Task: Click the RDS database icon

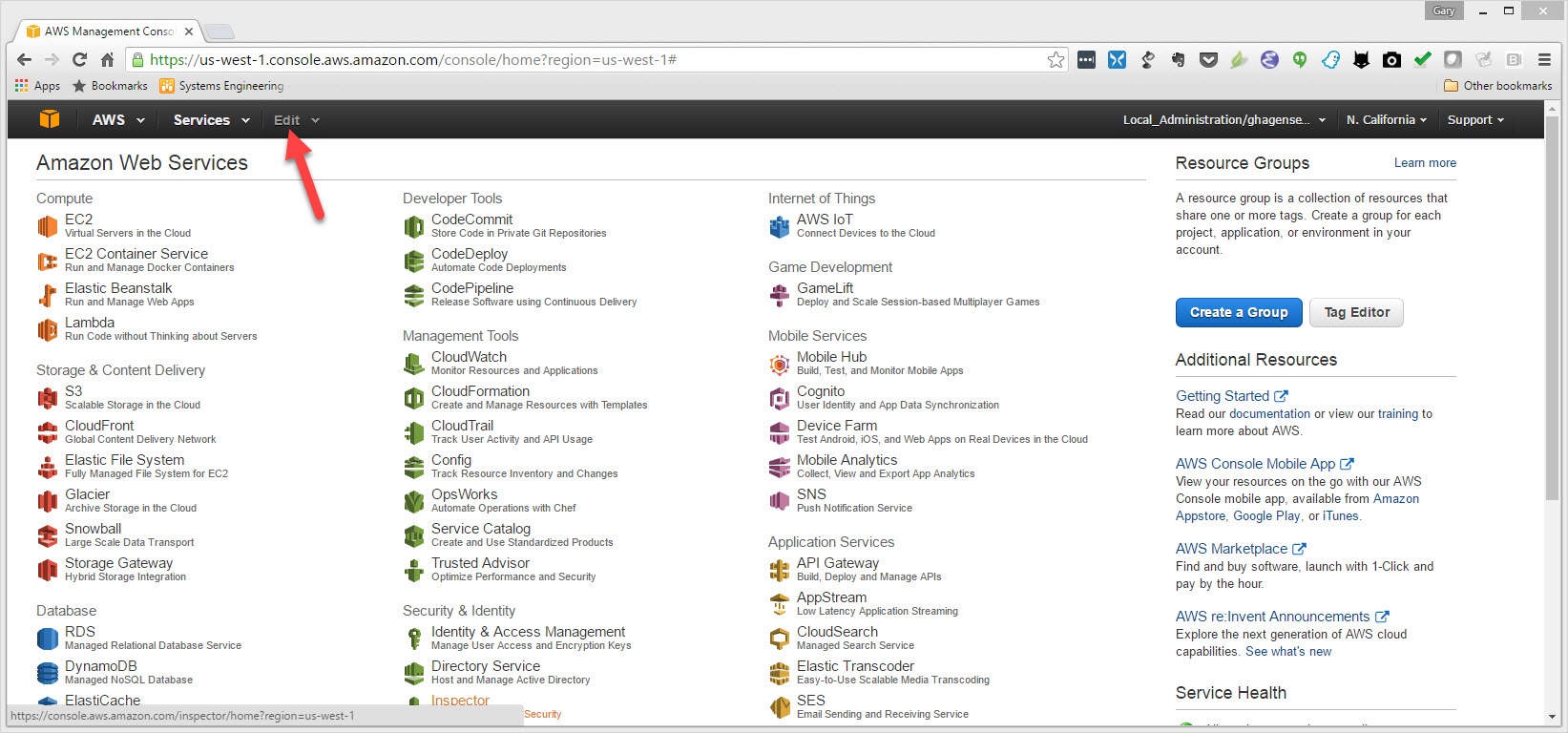Action: (48, 639)
